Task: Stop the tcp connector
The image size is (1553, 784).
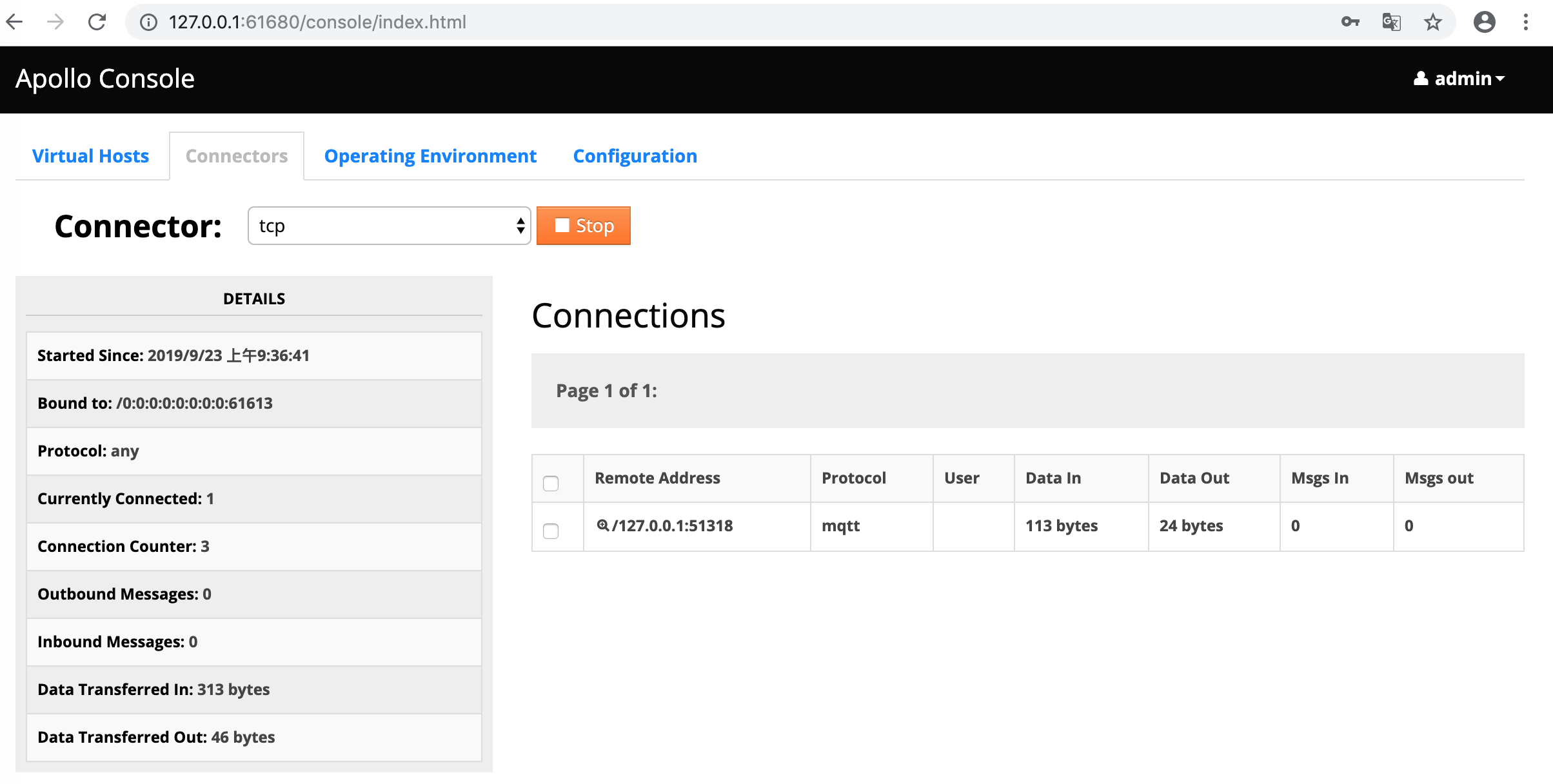Action: click(584, 226)
